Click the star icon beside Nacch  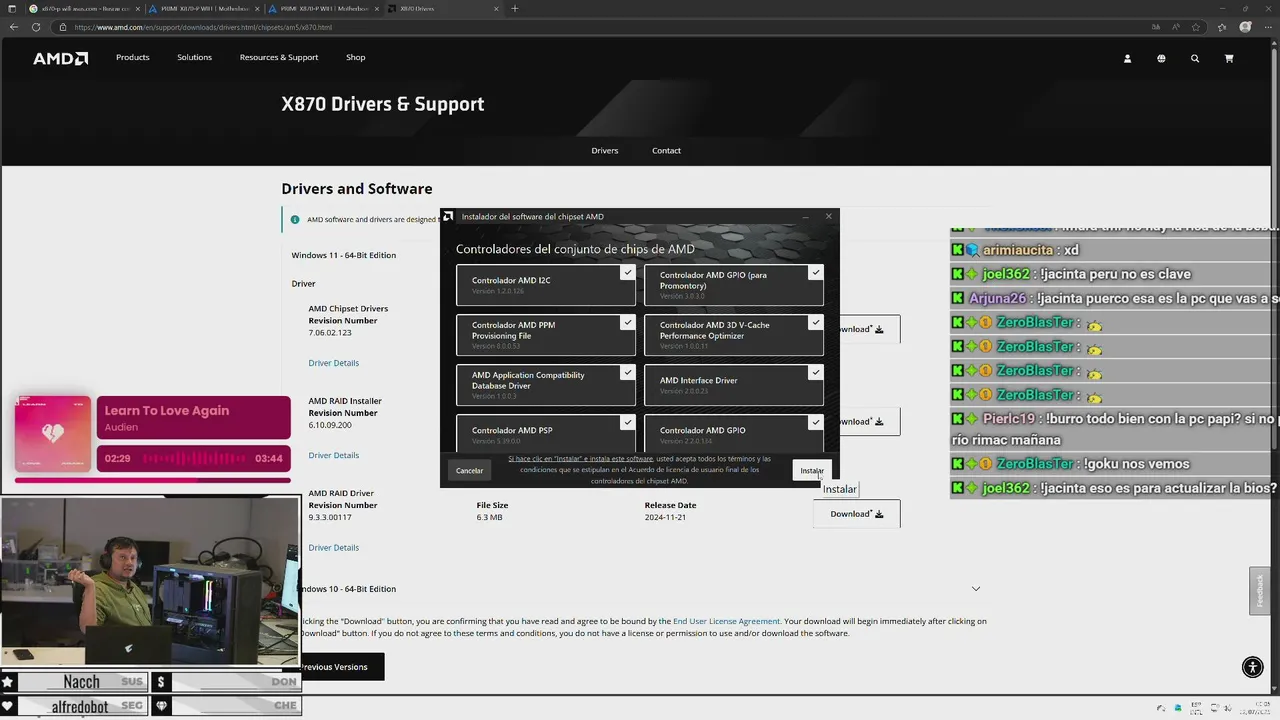pos(8,682)
